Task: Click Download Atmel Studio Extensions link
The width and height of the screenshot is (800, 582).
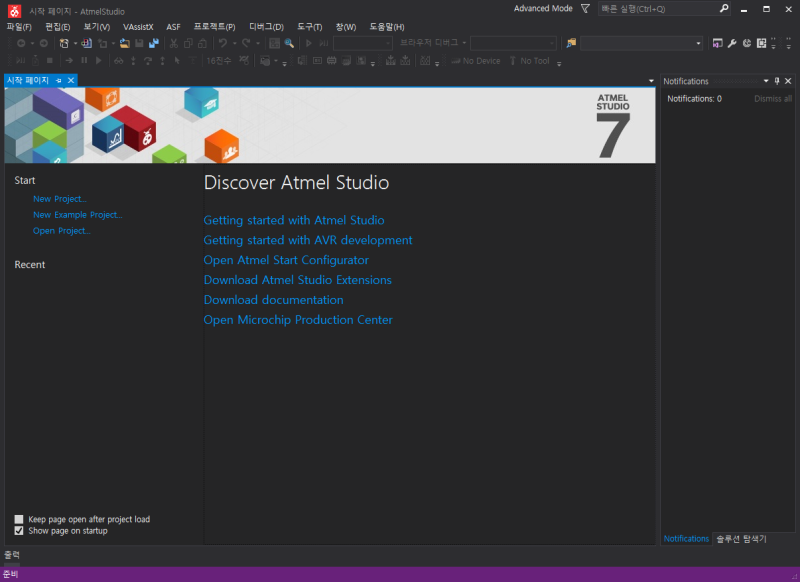Action: (x=297, y=280)
